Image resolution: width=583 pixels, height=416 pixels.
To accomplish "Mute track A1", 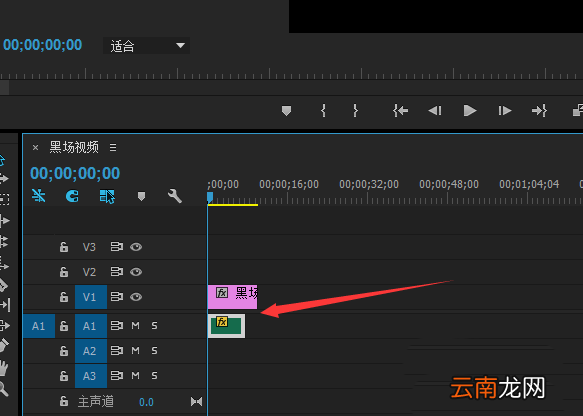I will click(135, 326).
